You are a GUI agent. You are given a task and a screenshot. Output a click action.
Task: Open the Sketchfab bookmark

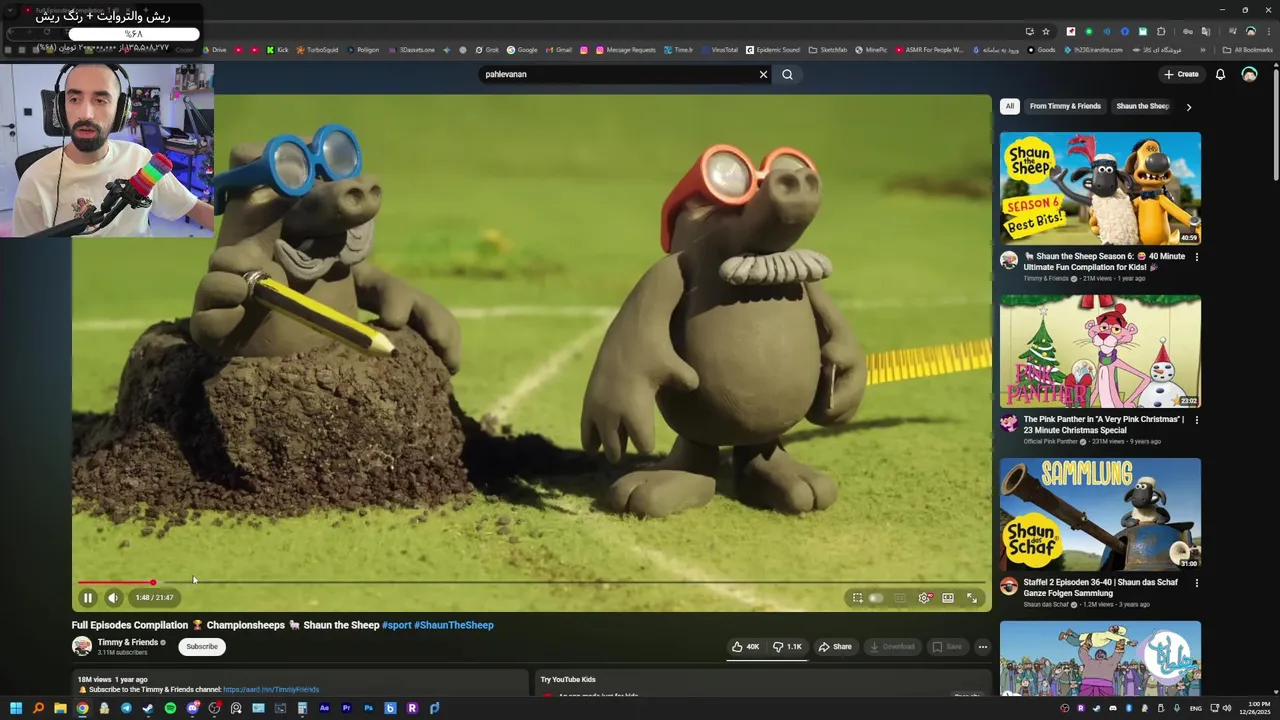click(828, 50)
